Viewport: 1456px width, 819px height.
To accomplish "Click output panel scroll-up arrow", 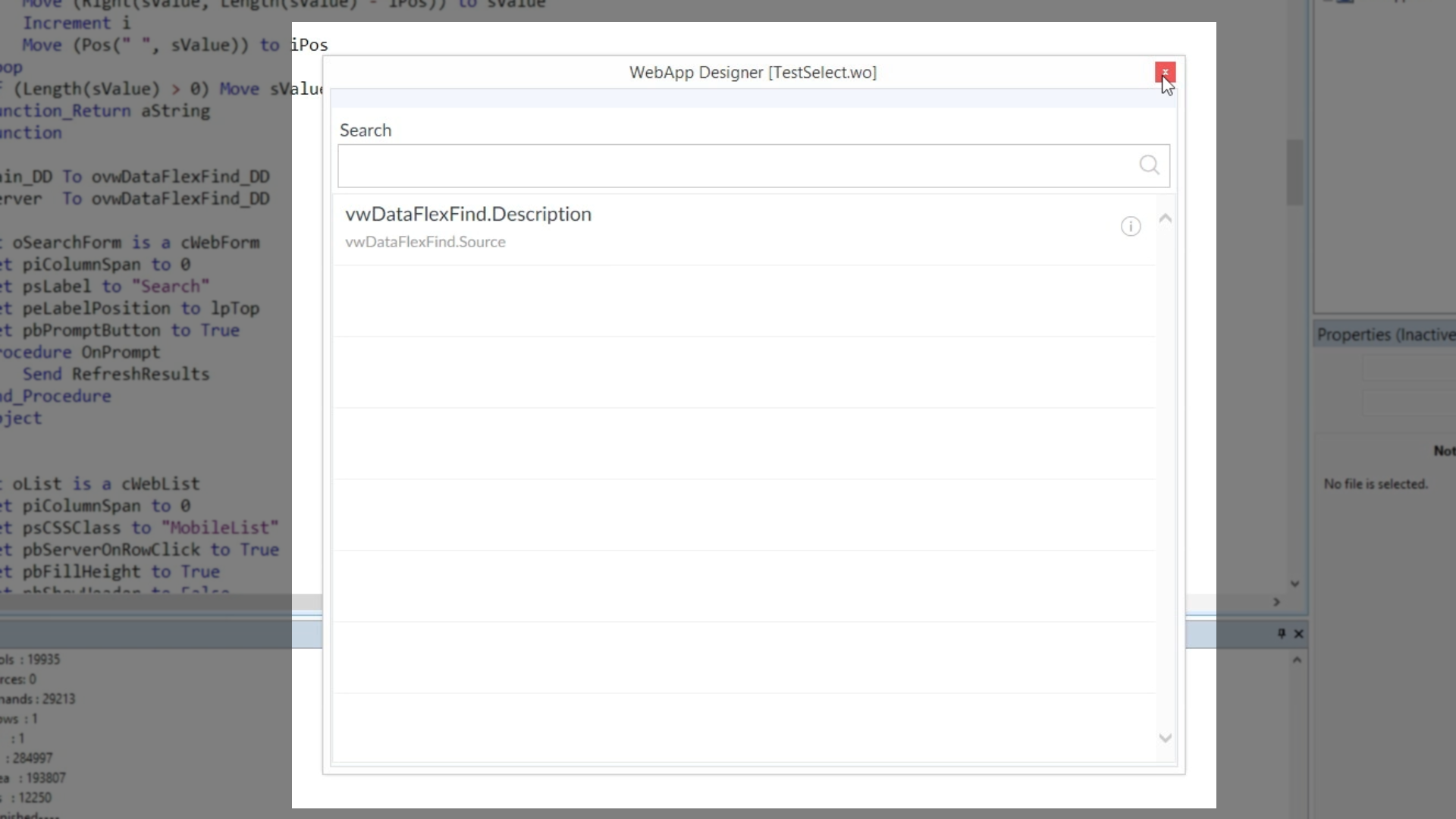I will [x=1297, y=660].
